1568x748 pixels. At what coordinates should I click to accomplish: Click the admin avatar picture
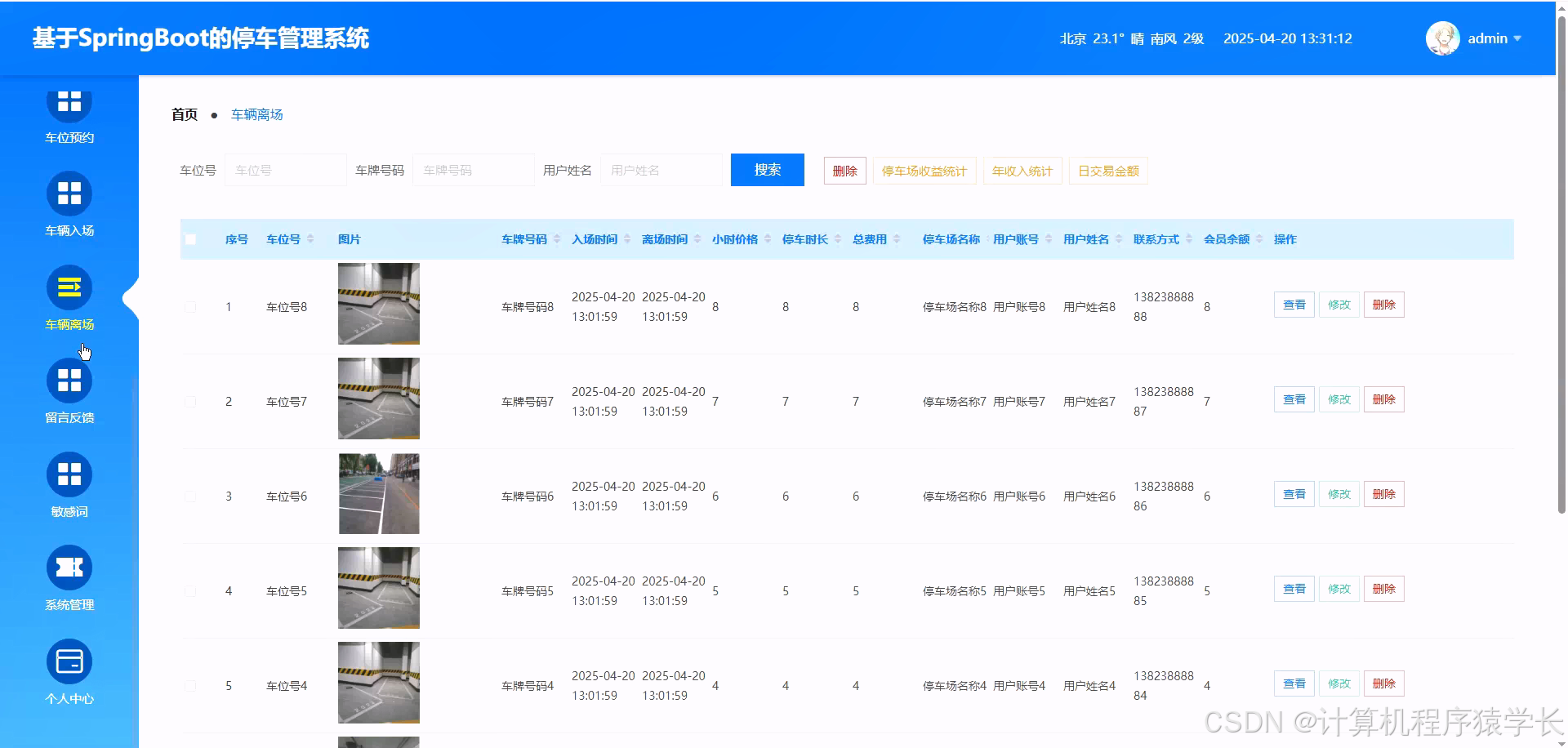point(1442,38)
